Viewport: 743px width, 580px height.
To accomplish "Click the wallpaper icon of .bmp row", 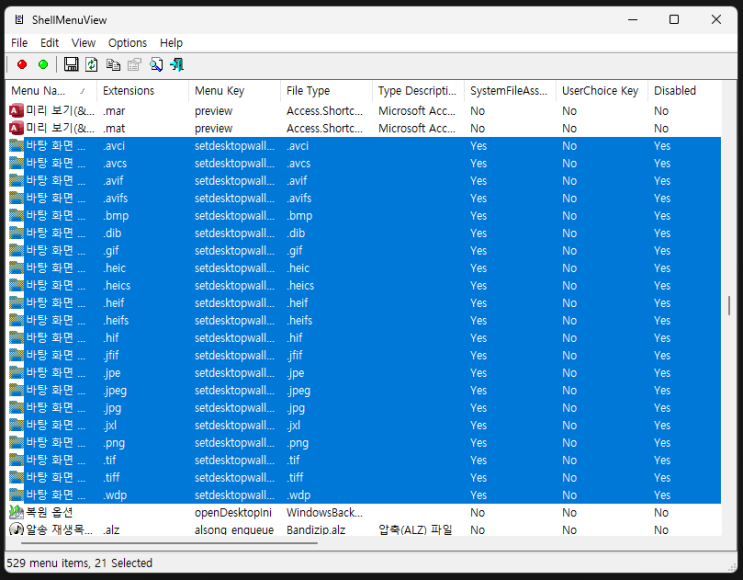I will tap(16, 216).
